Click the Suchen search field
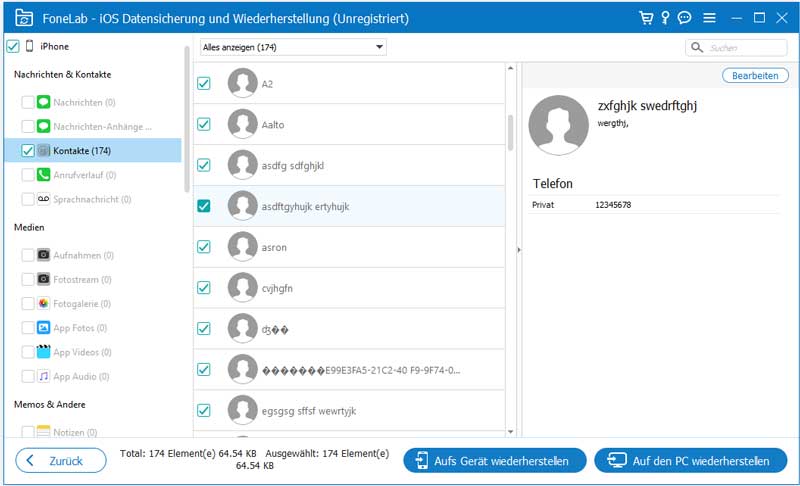 pyautogui.click(x=736, y=47)
